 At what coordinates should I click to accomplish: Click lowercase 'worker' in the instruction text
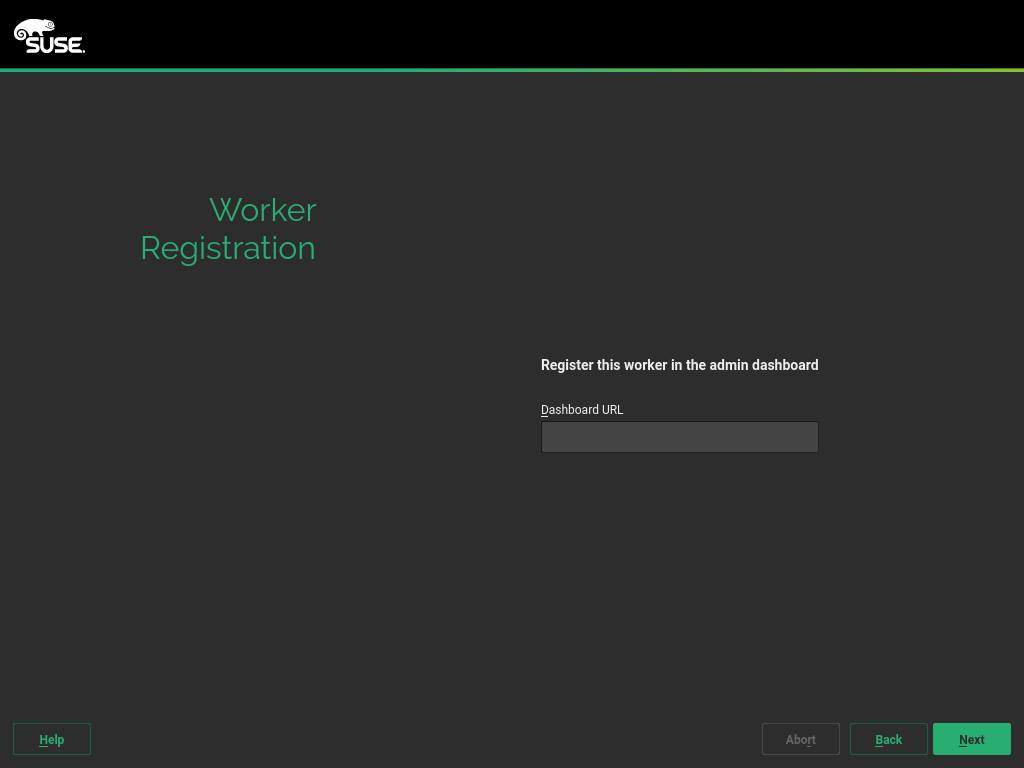tap(646, 365)
